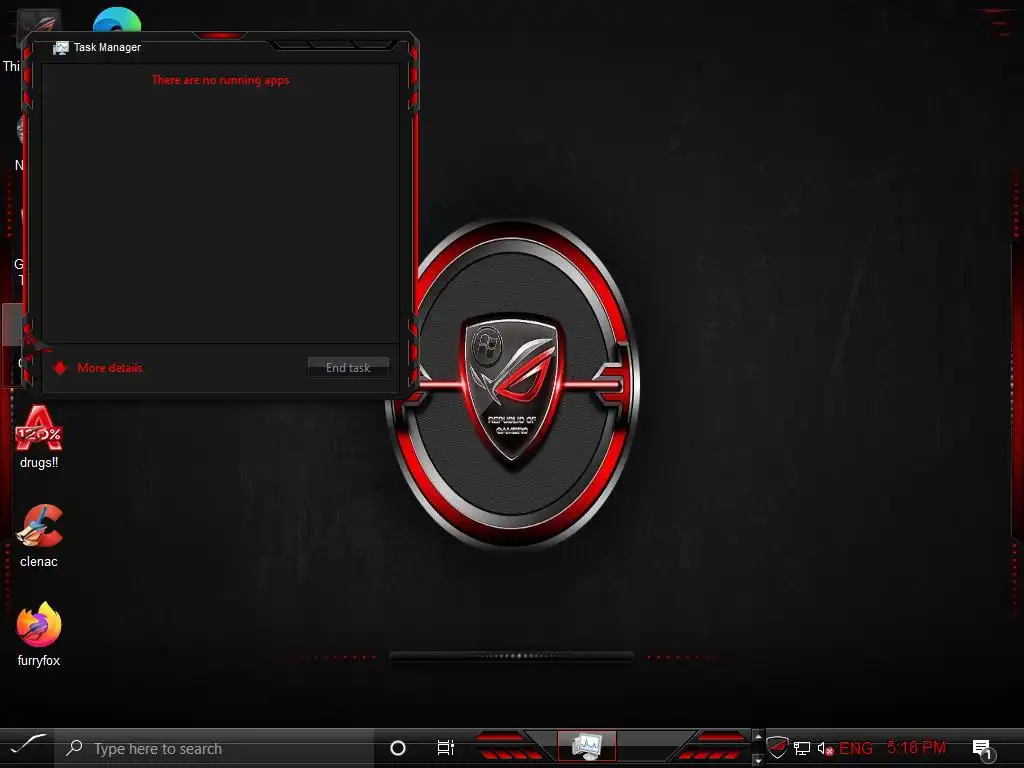Close the Task Manager window
1024x768 pixels.
pyautogui.click(x=375, y=44)
